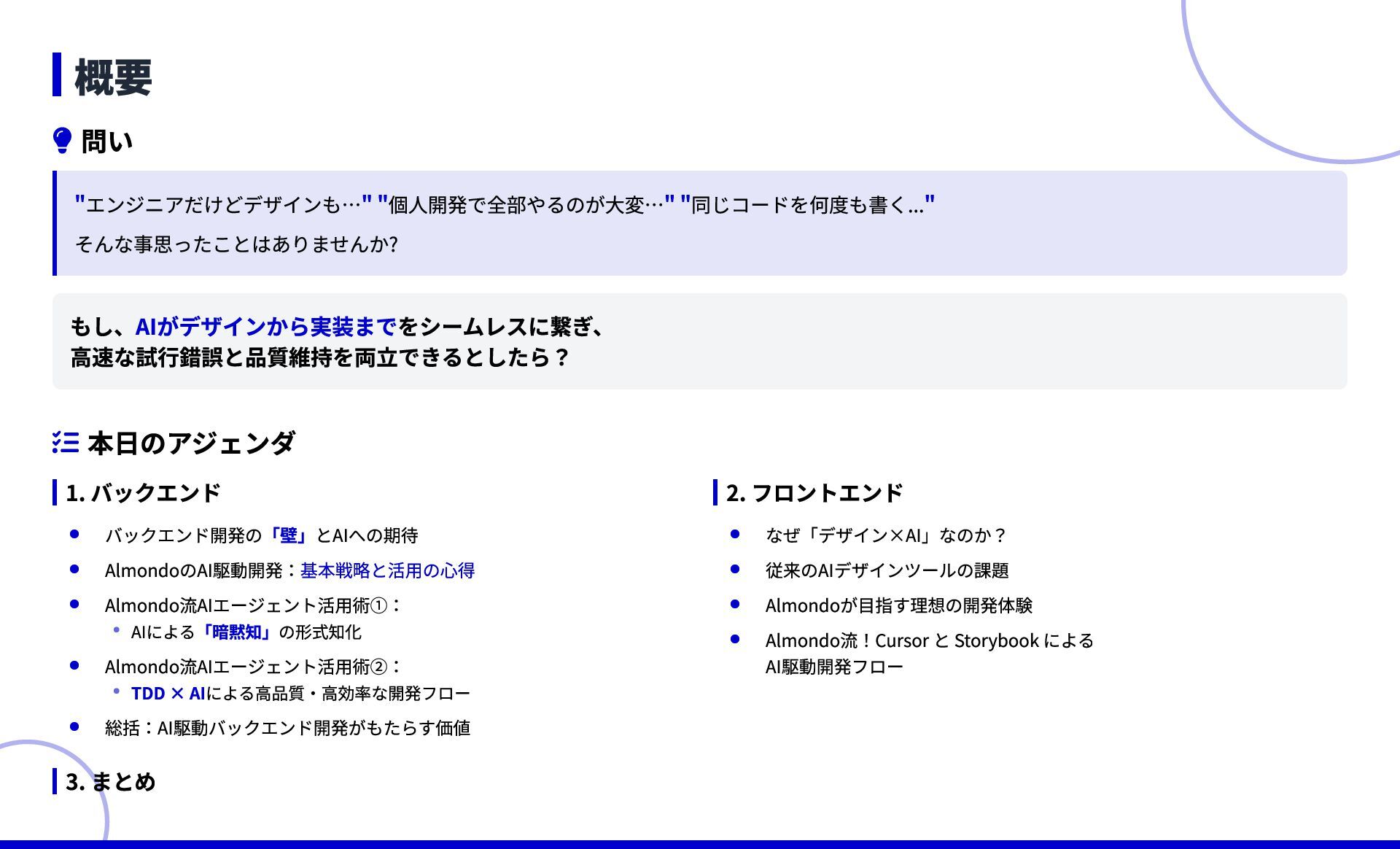Viewport: 1400px width, 849px height.
Task: Select the 1. バックエンド section heading
Action: pos(143,493)
